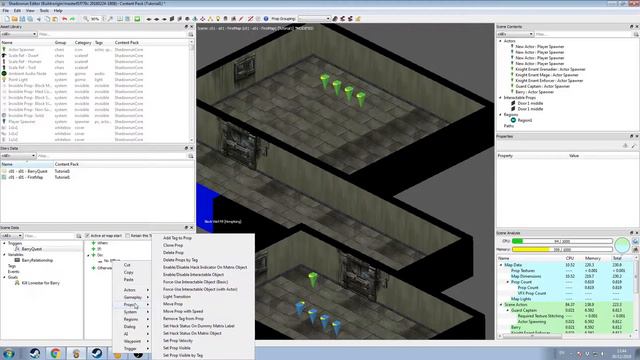Click the green square toolbar icon
The width and height of the screenshot is (640, 360).
click(x=137, y=19)
